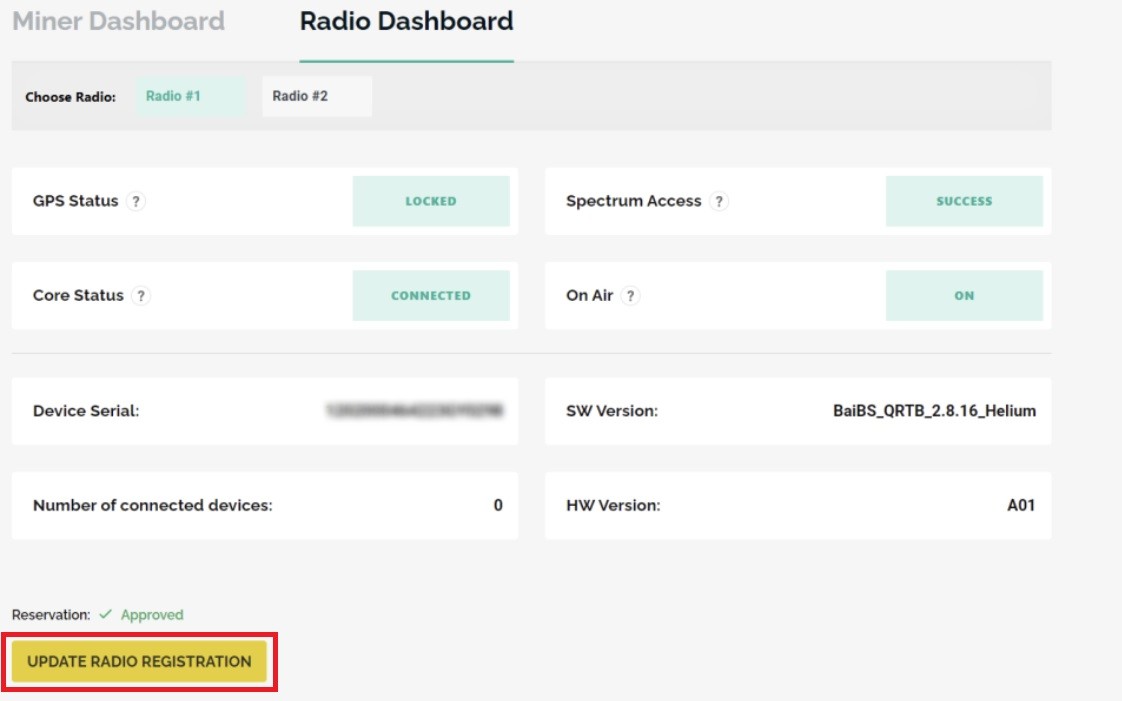
Task: Click the ON badge for On Air
Action: coord(964,296)
